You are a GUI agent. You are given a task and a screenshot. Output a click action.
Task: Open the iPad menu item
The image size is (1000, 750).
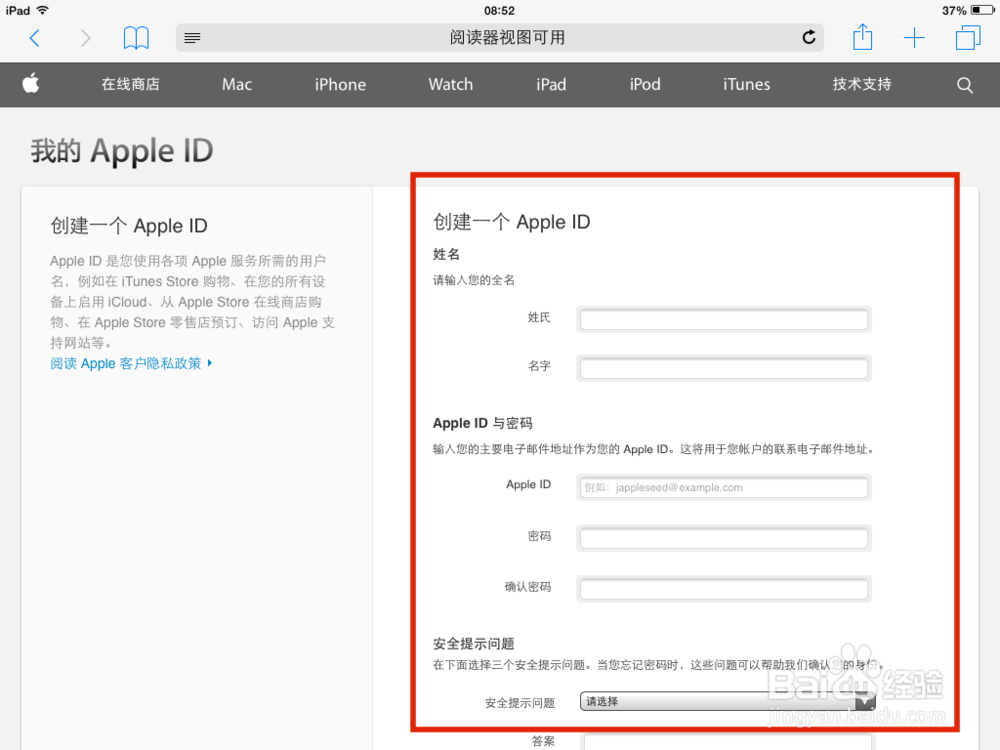coord(551,84)
